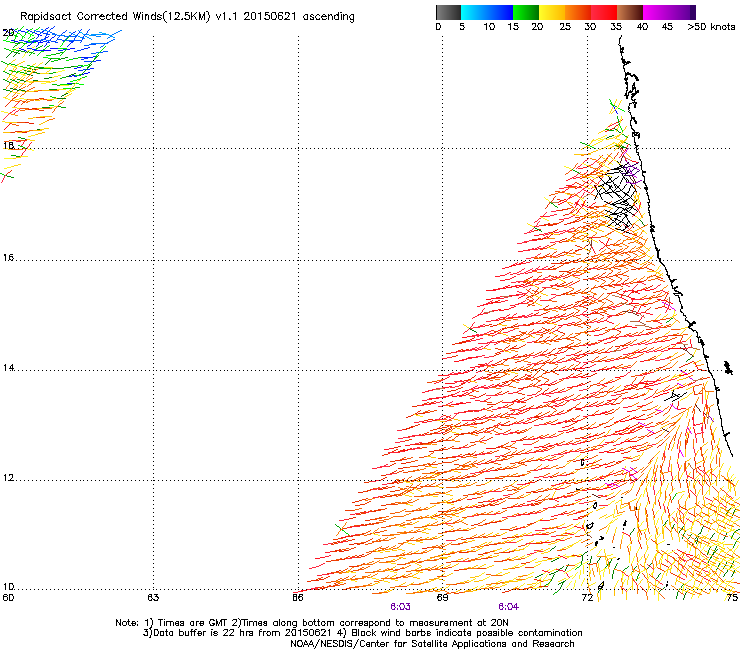Click the cyan-to-blue segment of the color bar
The height and width of the screenshot is (650, 740).
(x=487, y=12)
